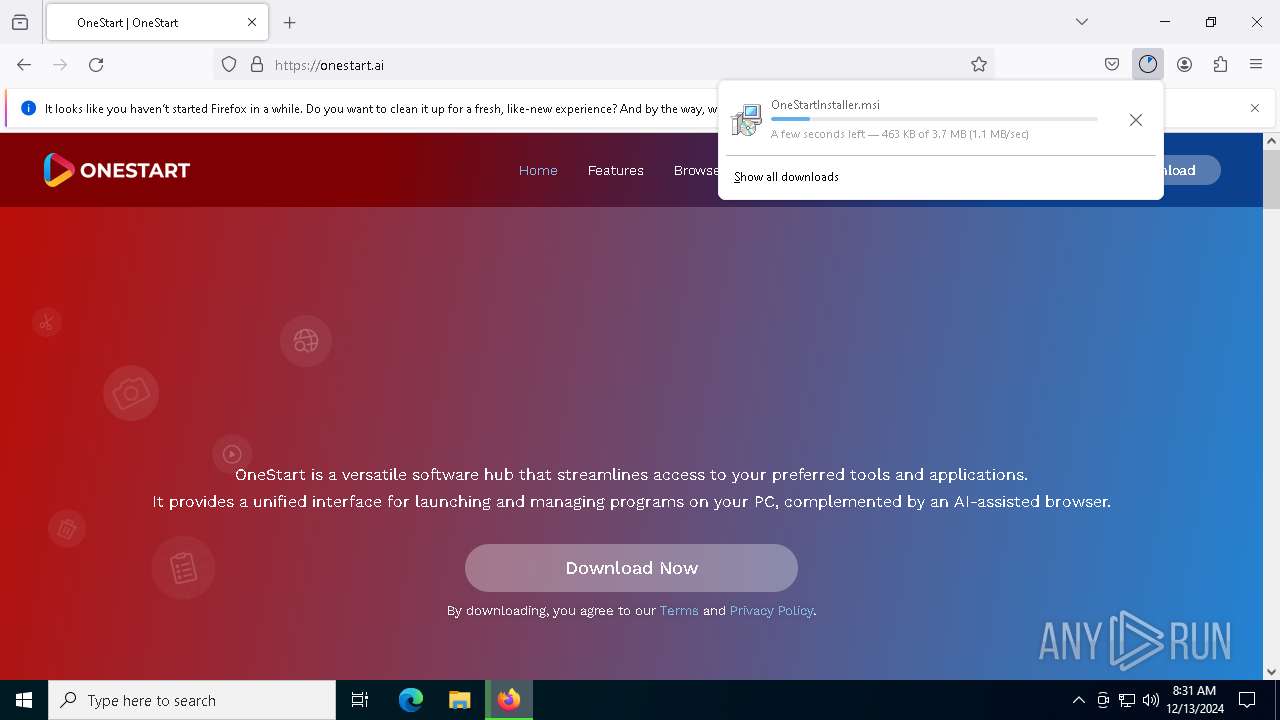Show all downloads
The height and width of the screenshot is (720, 1280).
[786, 177]
